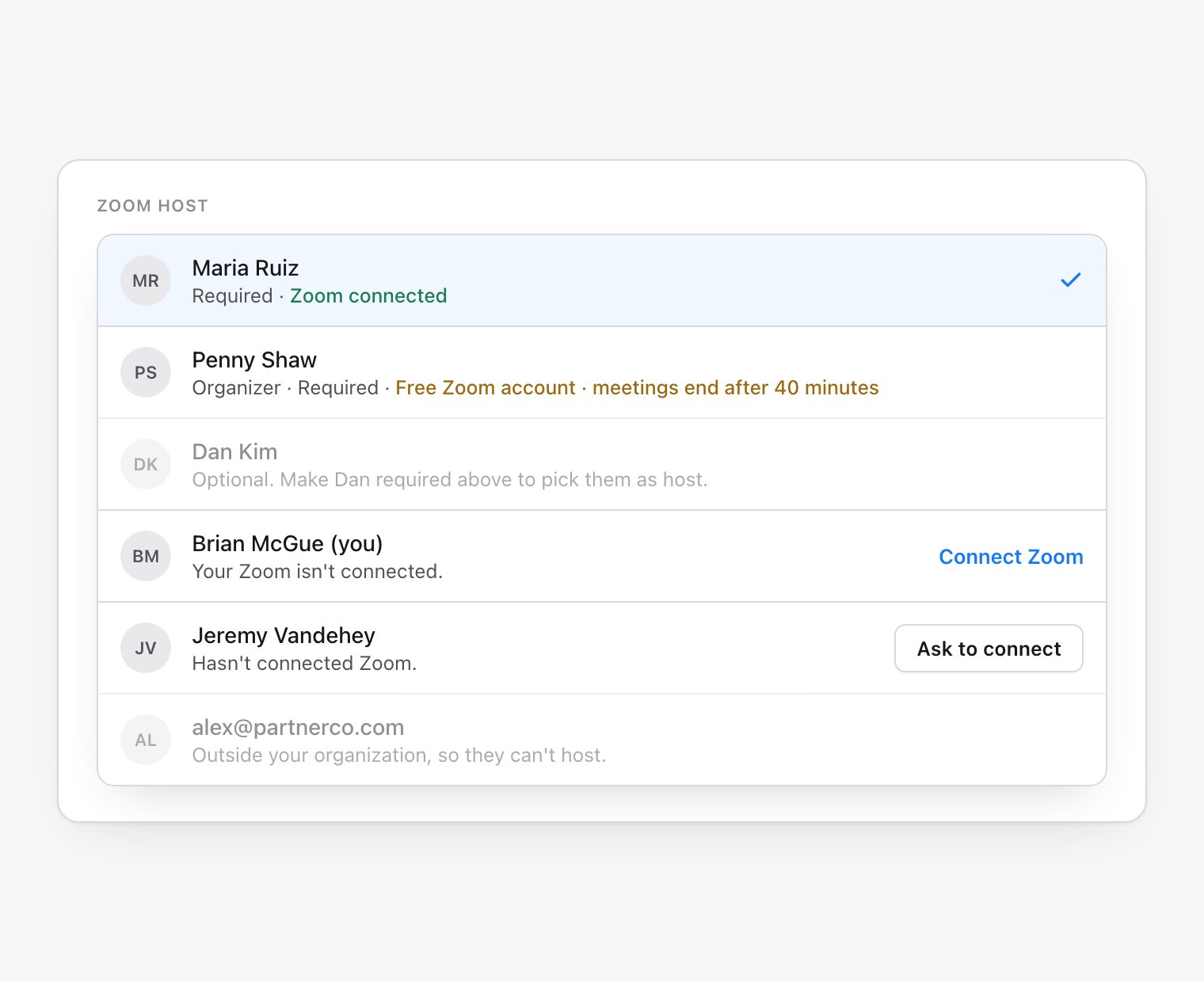Screen dimensions: 1204x982
Task: Click the 'Outside your organization' note
Action: pyautogui.click(x=399, y=756)
